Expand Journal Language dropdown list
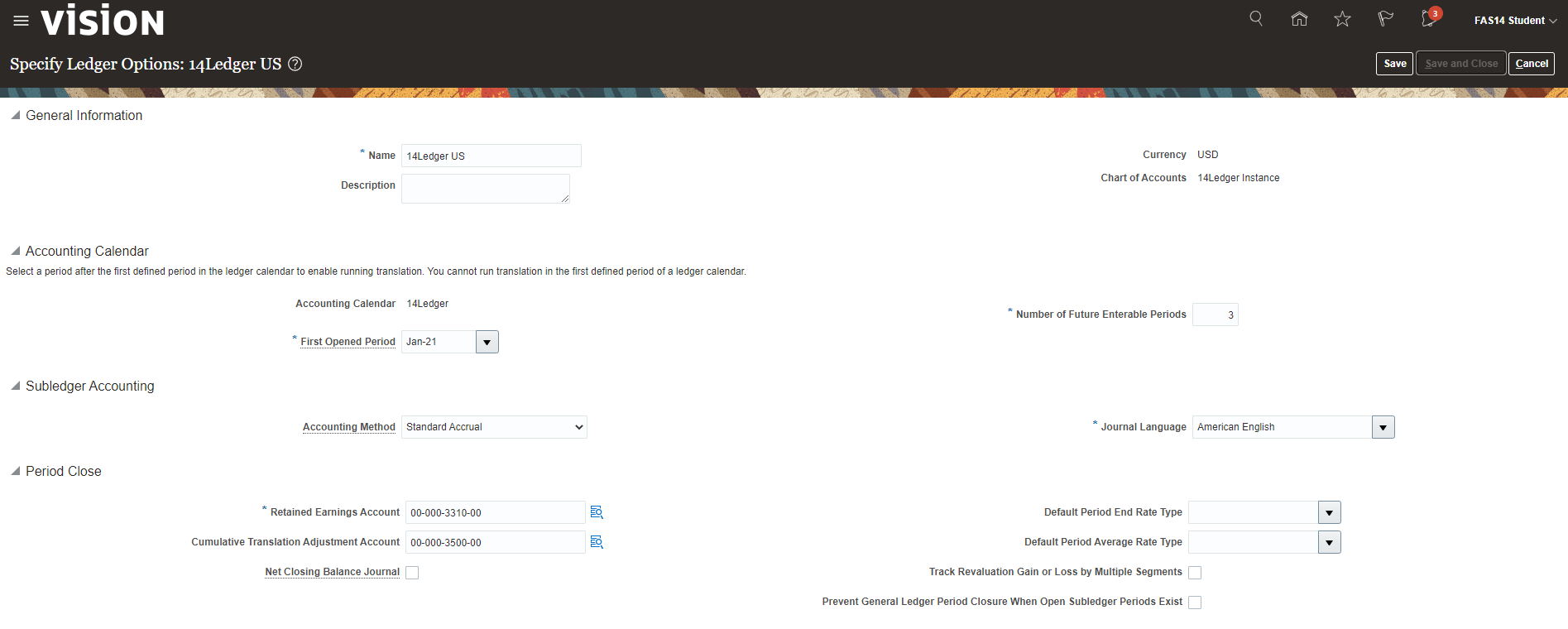1568x629 pixels. click(x=1383, y=427)
